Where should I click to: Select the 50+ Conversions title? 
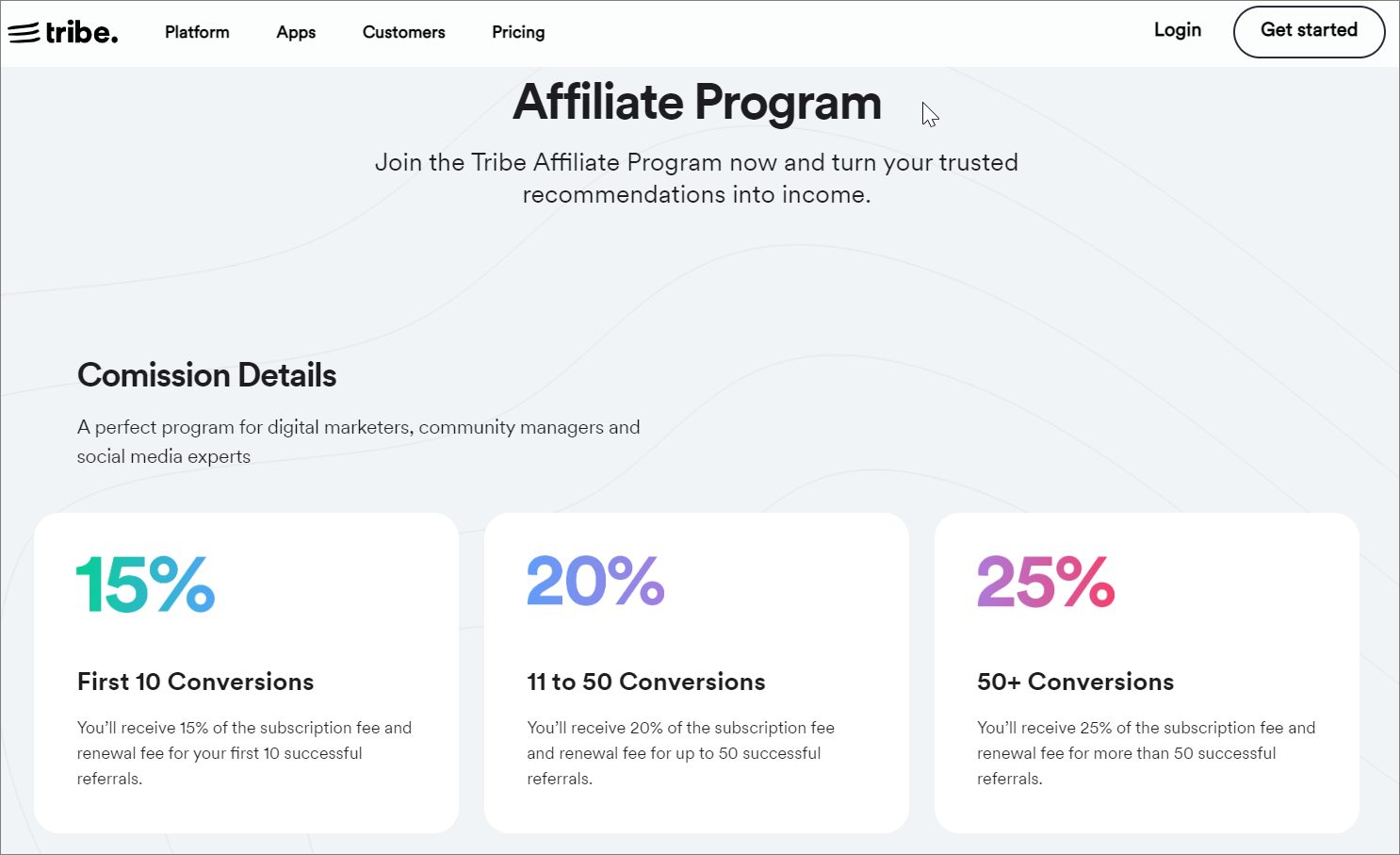(1076, 682)
